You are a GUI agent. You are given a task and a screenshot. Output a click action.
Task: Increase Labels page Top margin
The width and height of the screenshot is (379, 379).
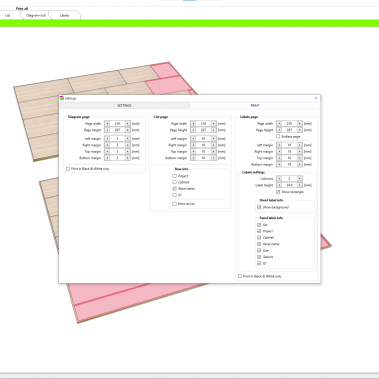tap(300, 158)
